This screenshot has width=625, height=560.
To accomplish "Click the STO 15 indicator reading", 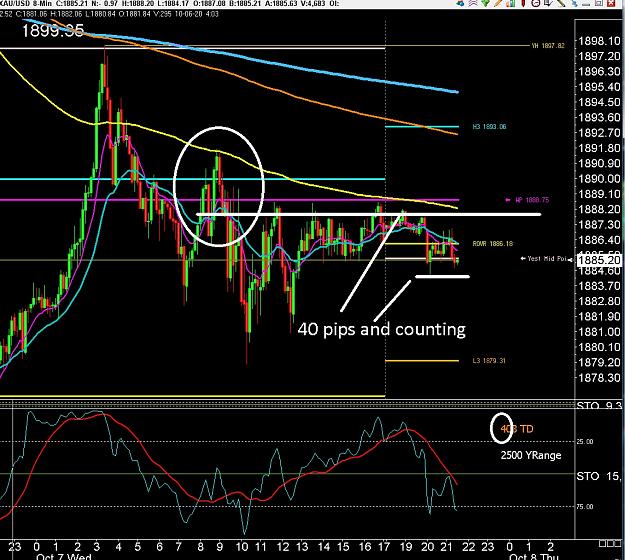I will [x=599, y=476].
